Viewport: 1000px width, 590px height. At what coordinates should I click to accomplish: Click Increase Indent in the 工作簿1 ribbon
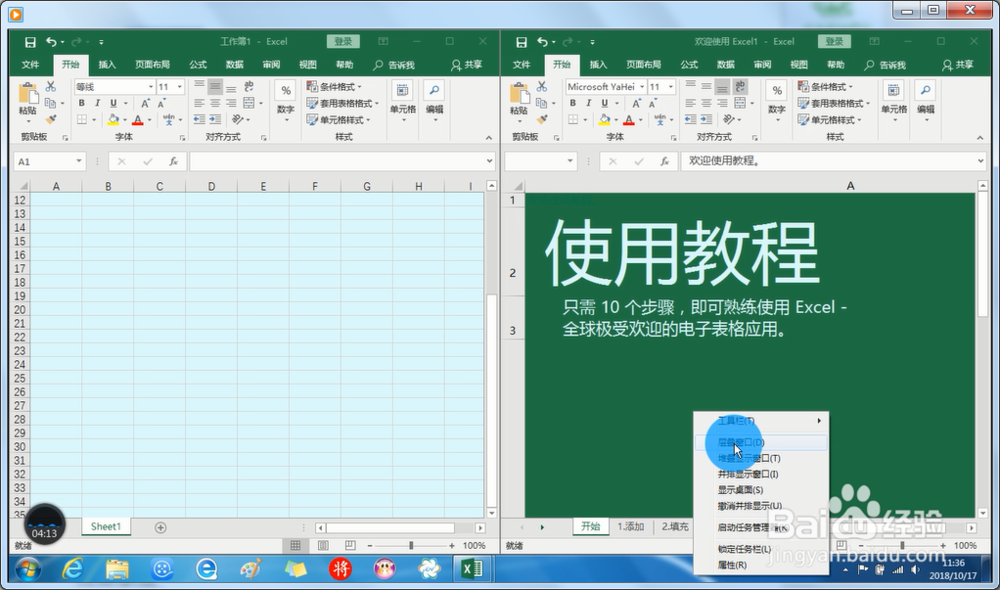pos(215,119)
